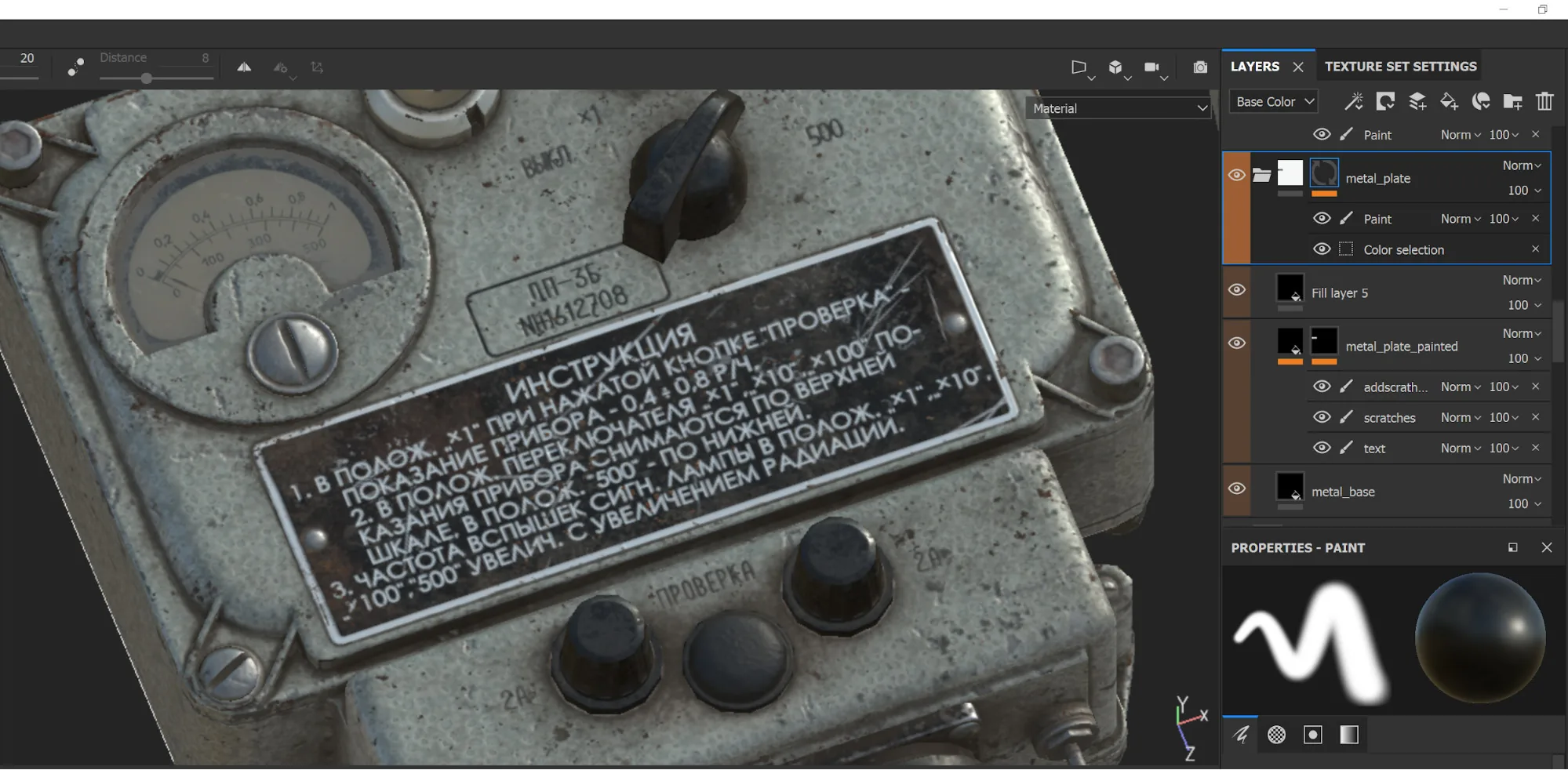Add a fill layer bucket icon
The image size is (1568, 770).
(1449, 101)
